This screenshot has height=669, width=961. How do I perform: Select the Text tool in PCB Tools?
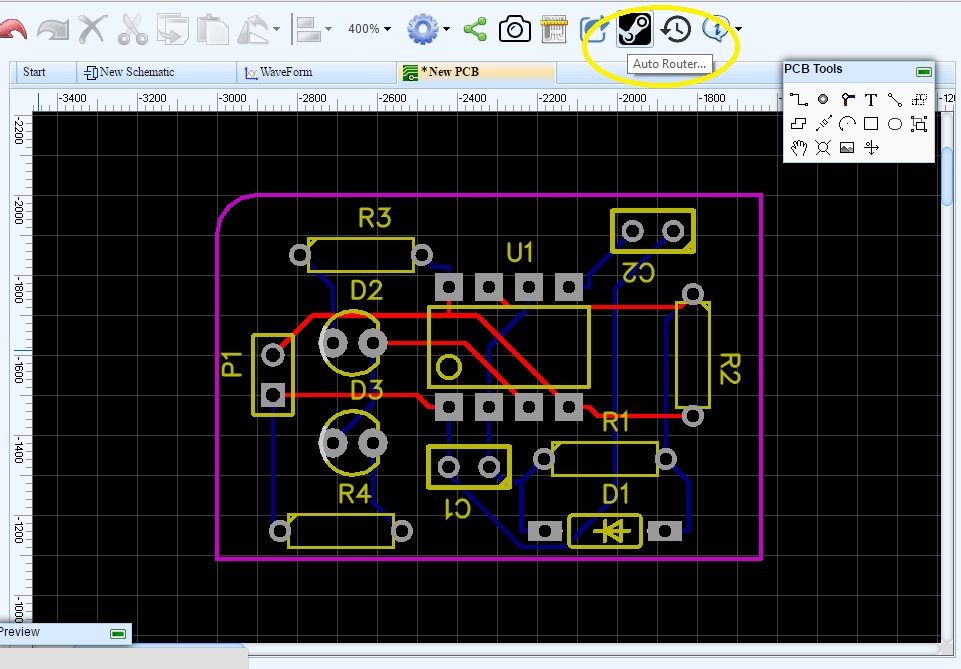click(x=871, y=100)
